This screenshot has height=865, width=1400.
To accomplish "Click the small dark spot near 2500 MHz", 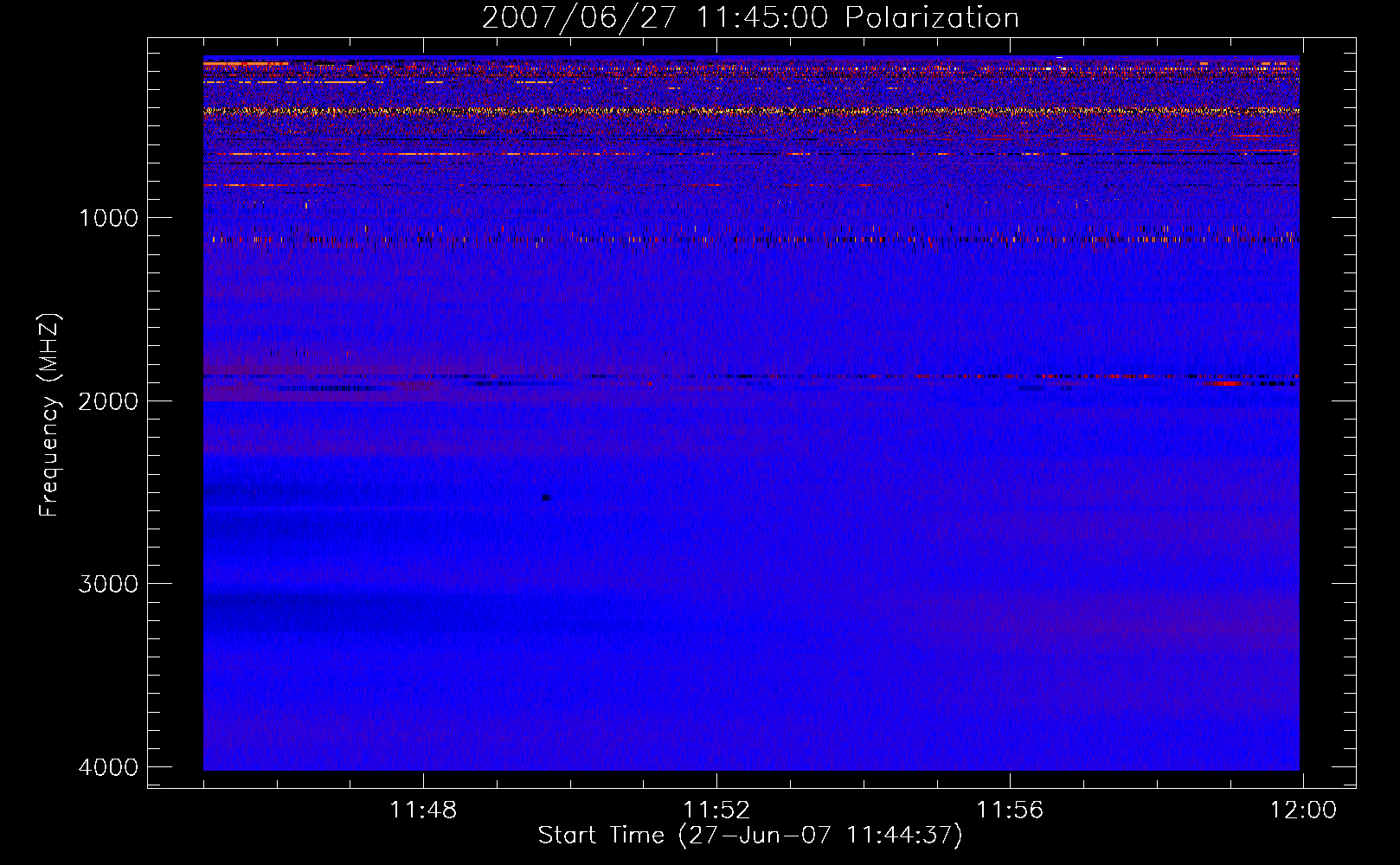I will point(546,497).
